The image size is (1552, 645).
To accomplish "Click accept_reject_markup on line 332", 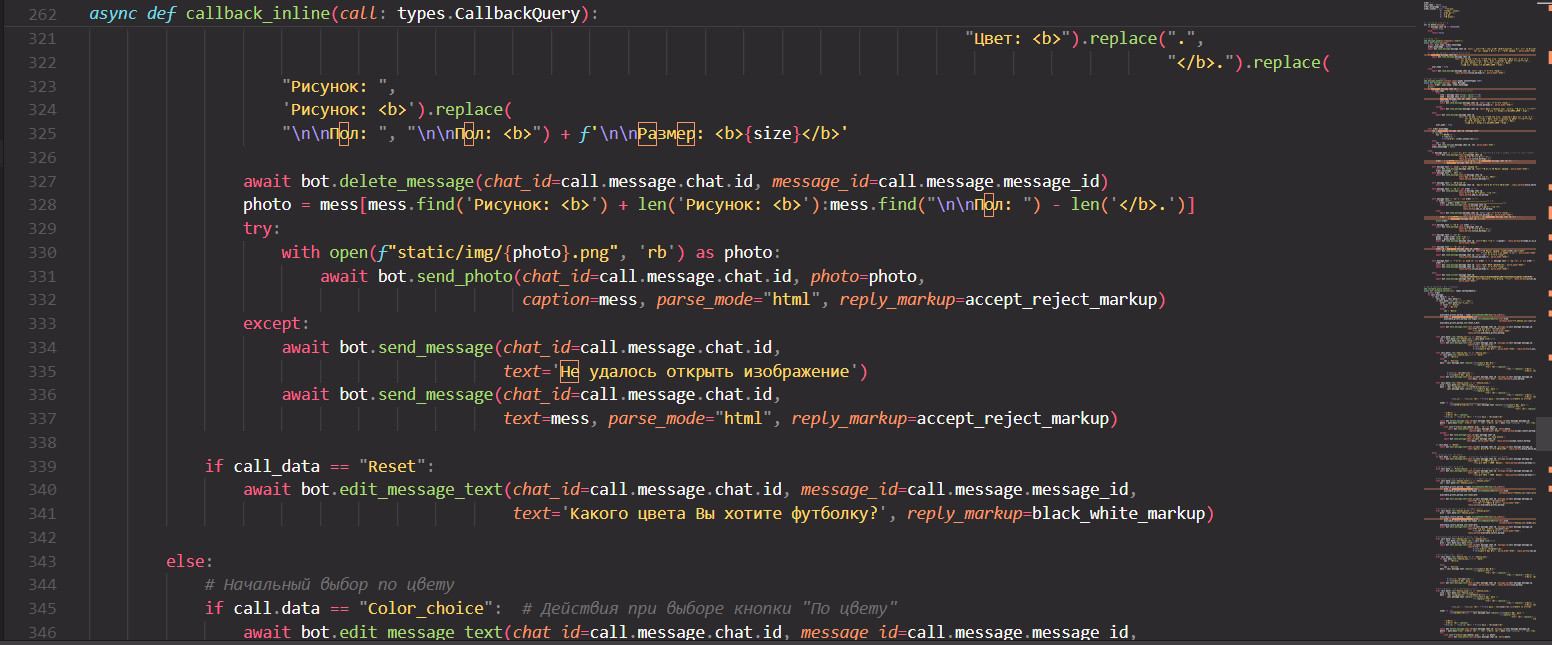I will (x=1061, y=300).
